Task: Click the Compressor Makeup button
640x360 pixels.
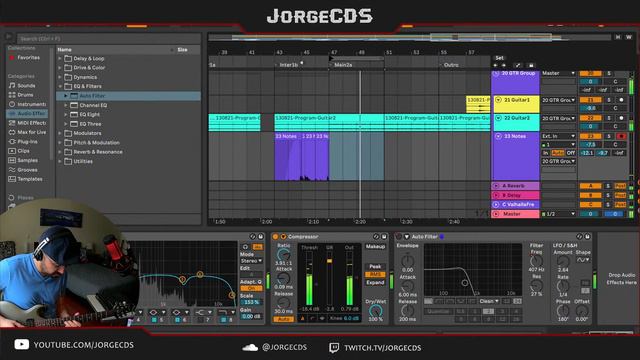Action: click(x=375, y=247)
